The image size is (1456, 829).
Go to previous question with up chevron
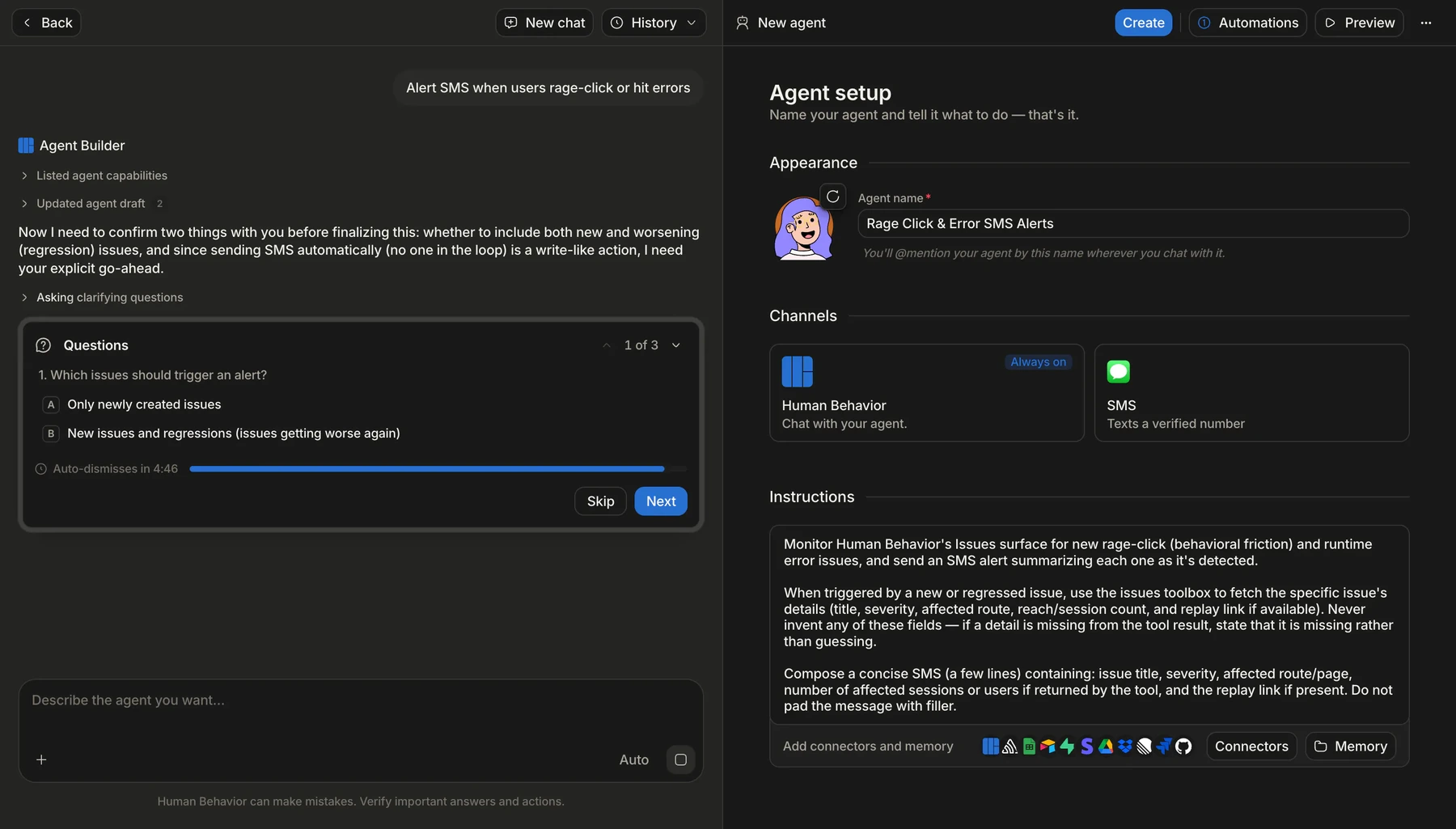(x=607, y=345)
